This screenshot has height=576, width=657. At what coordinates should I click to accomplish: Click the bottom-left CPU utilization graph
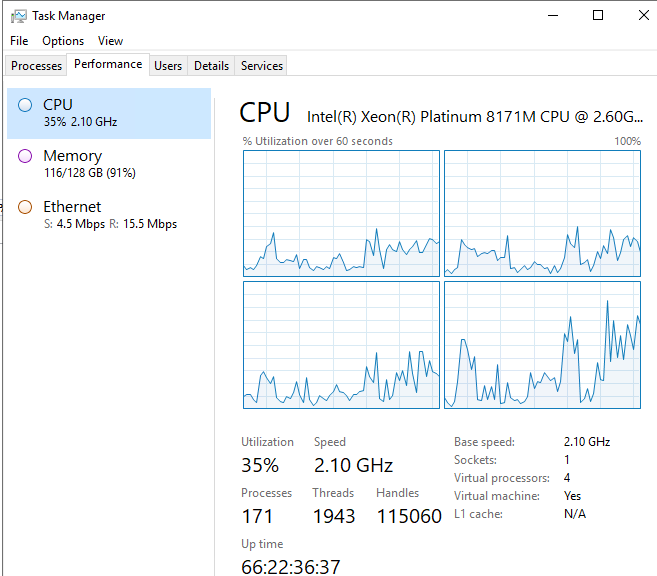click(x=341, y=344)
